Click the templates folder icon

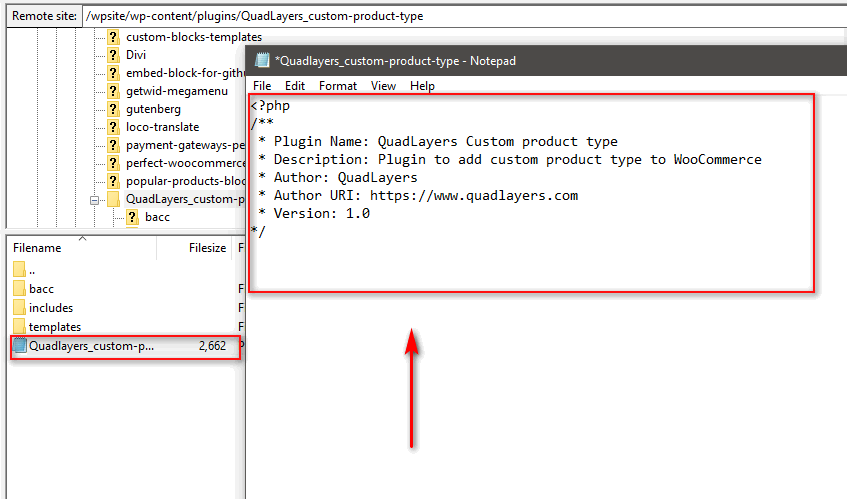click(x=19, y=327)
